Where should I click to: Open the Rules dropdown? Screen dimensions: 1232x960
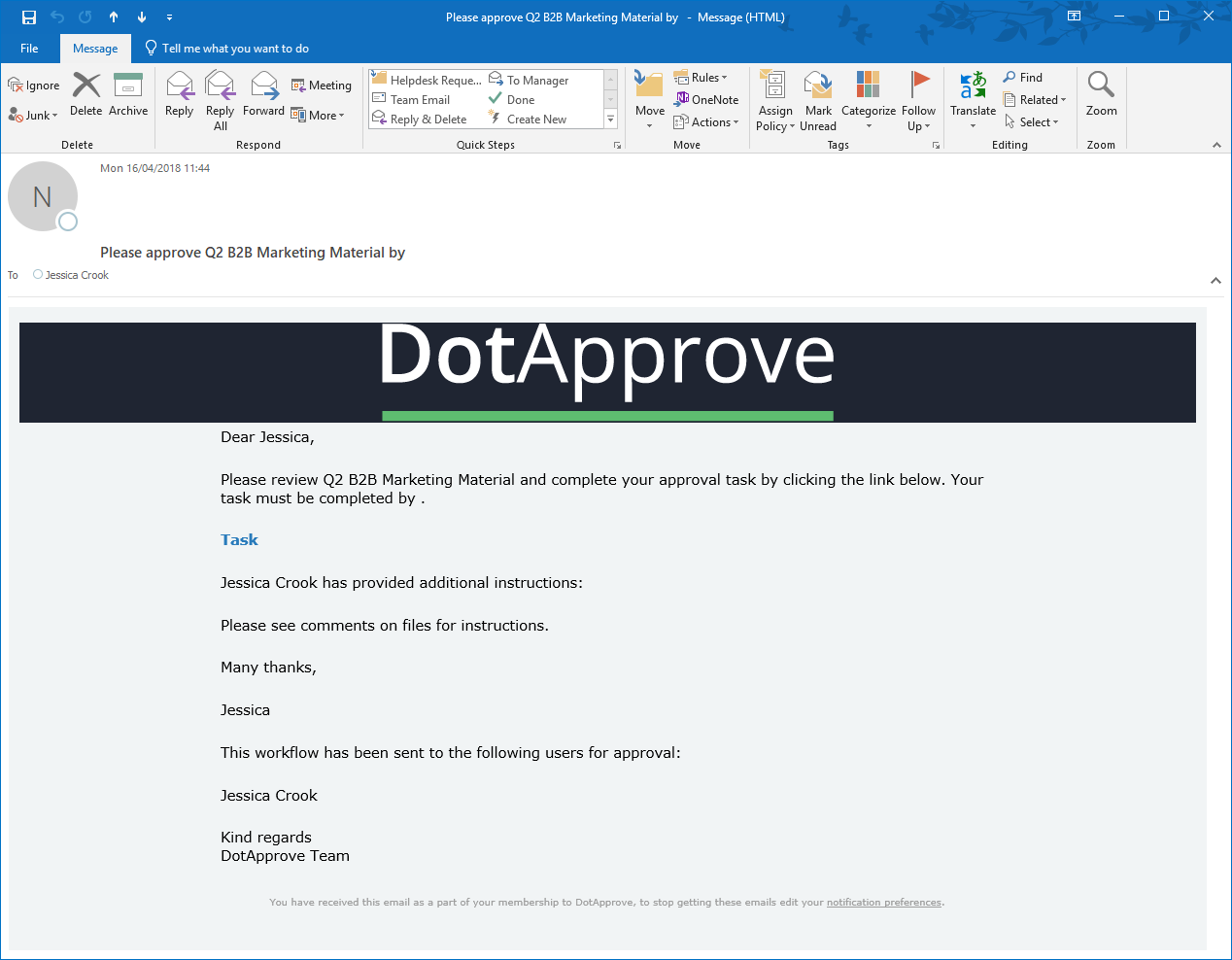[x=701, y=77]
